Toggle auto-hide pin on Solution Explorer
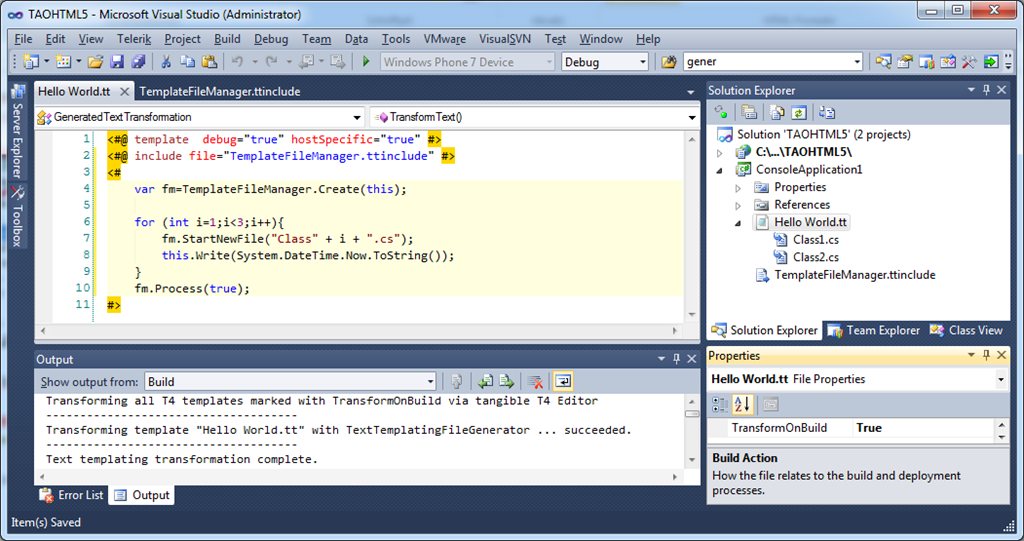The width and height of the screenshot is (1024, 541). tap(985, 90)
